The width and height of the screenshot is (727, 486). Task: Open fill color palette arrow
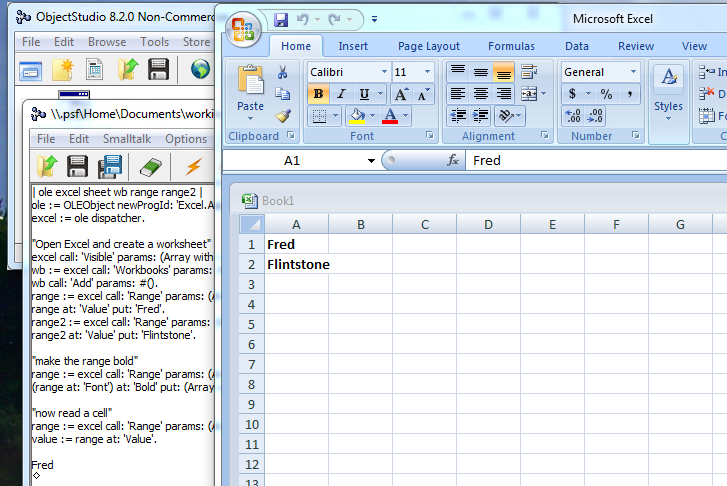click(x=373, y=115)
